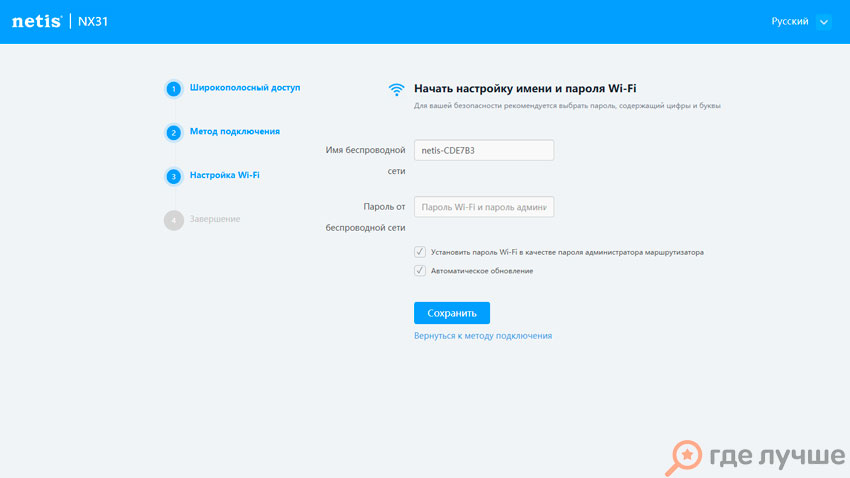Follow «Вернуться к методу подключения» link
The image size is (850, 478).
(483, 336)
